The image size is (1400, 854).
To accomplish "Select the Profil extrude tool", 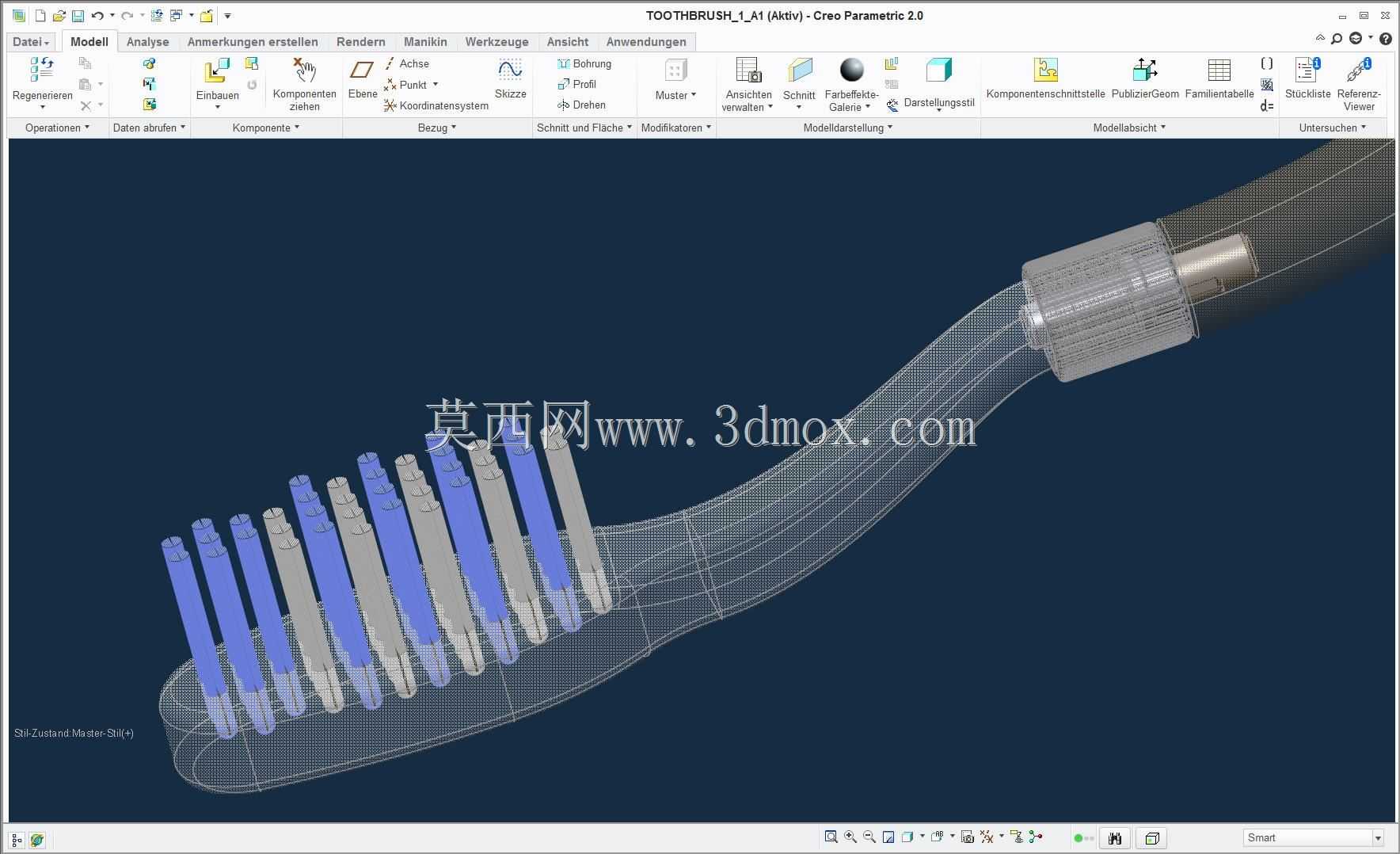I will (576, 84).
